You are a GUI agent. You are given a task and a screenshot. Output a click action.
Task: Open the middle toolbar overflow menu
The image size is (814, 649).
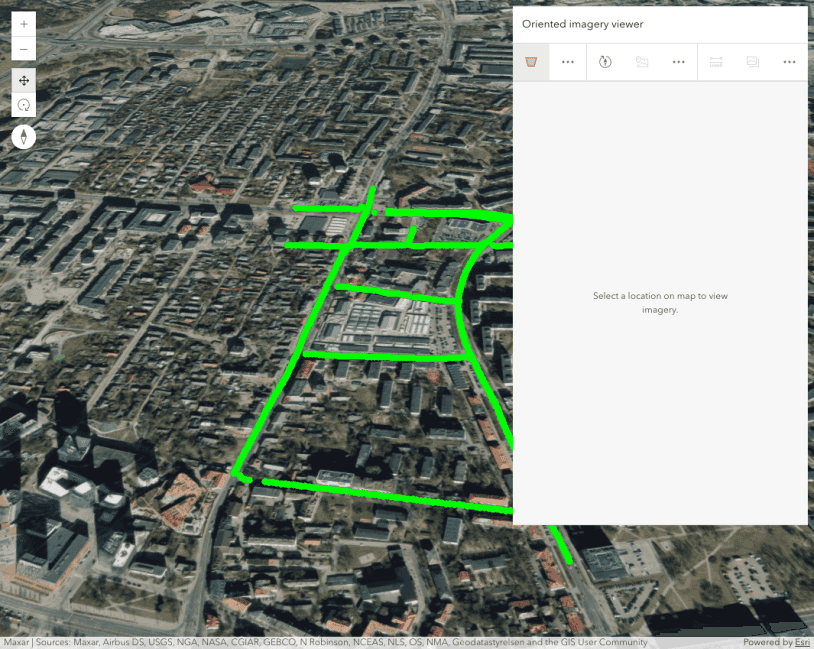pos(678,61)
